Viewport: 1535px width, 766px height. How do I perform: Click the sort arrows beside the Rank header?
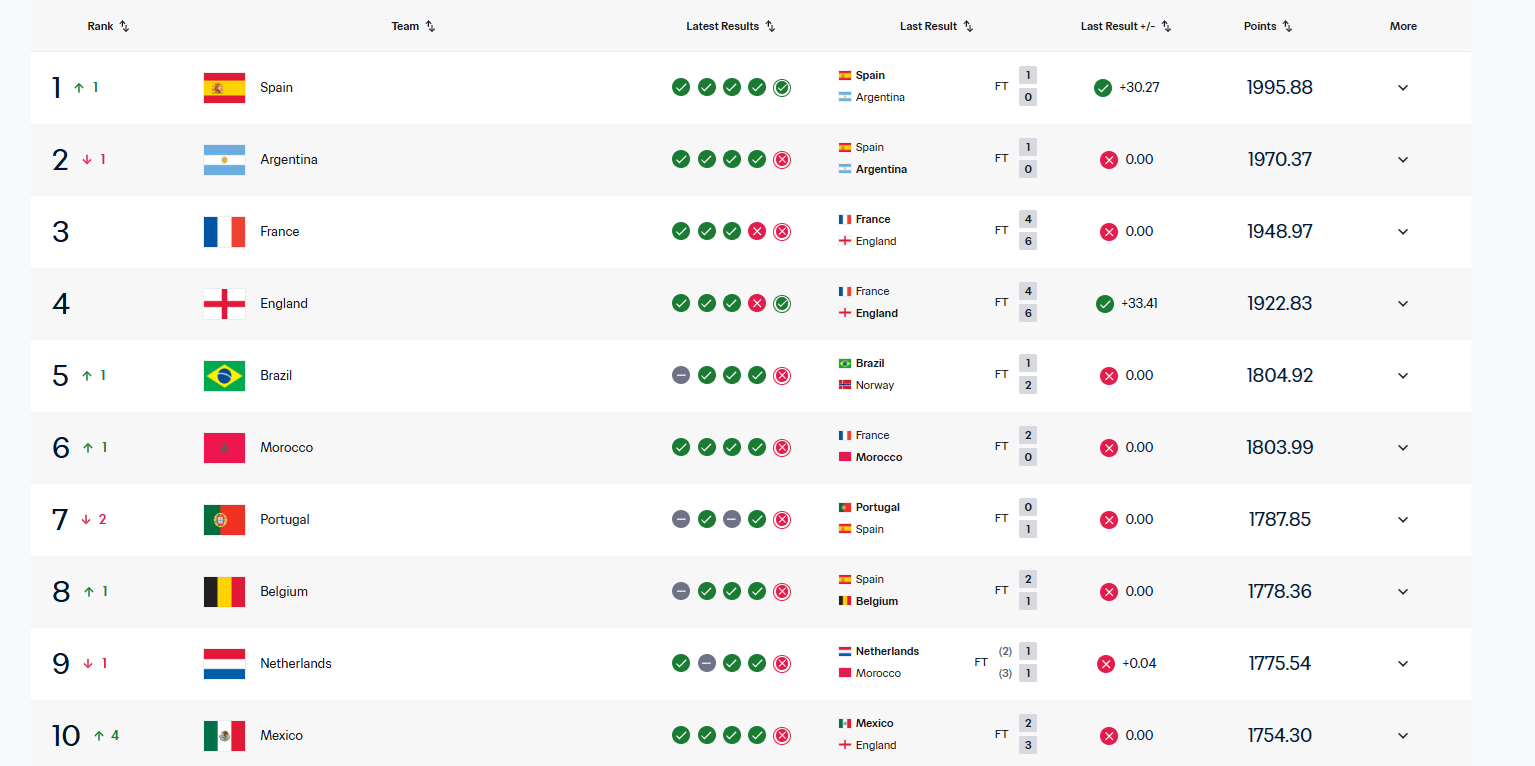click(124, 26)
